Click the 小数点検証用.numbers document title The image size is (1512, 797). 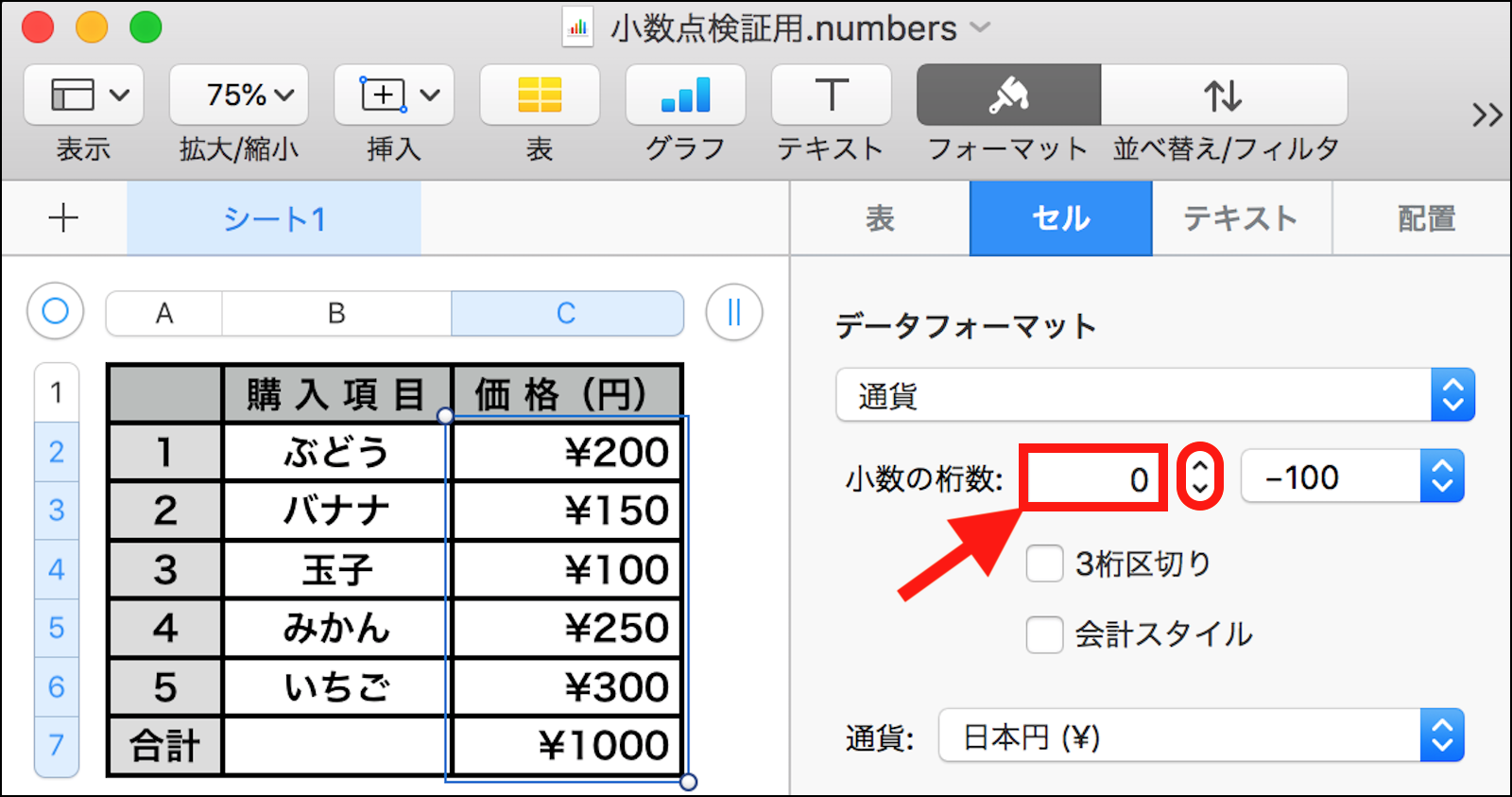783,28
